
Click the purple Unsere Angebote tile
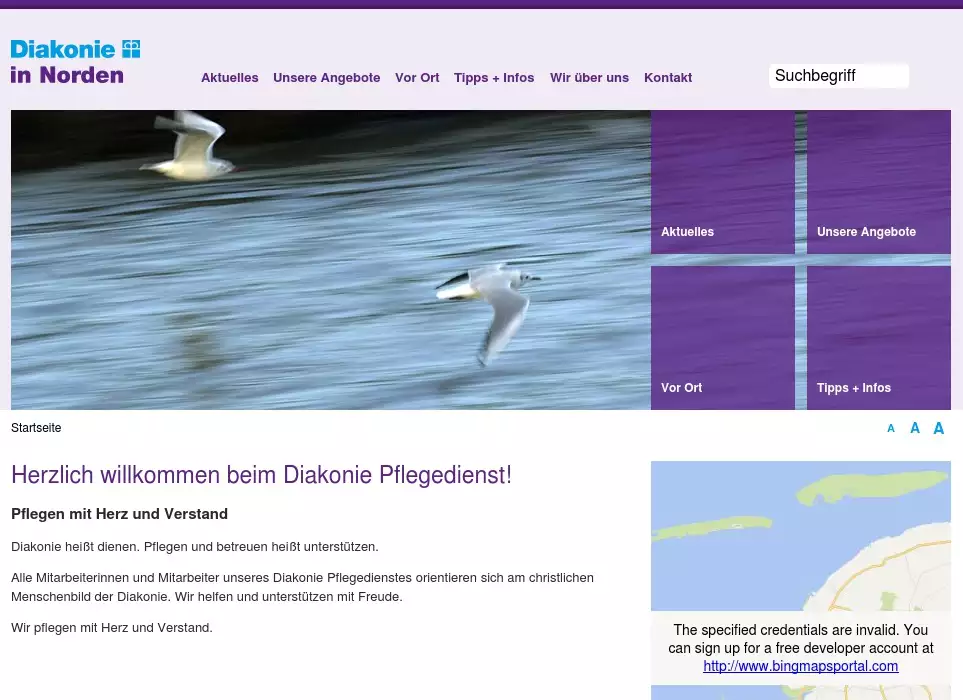[878, 182]
